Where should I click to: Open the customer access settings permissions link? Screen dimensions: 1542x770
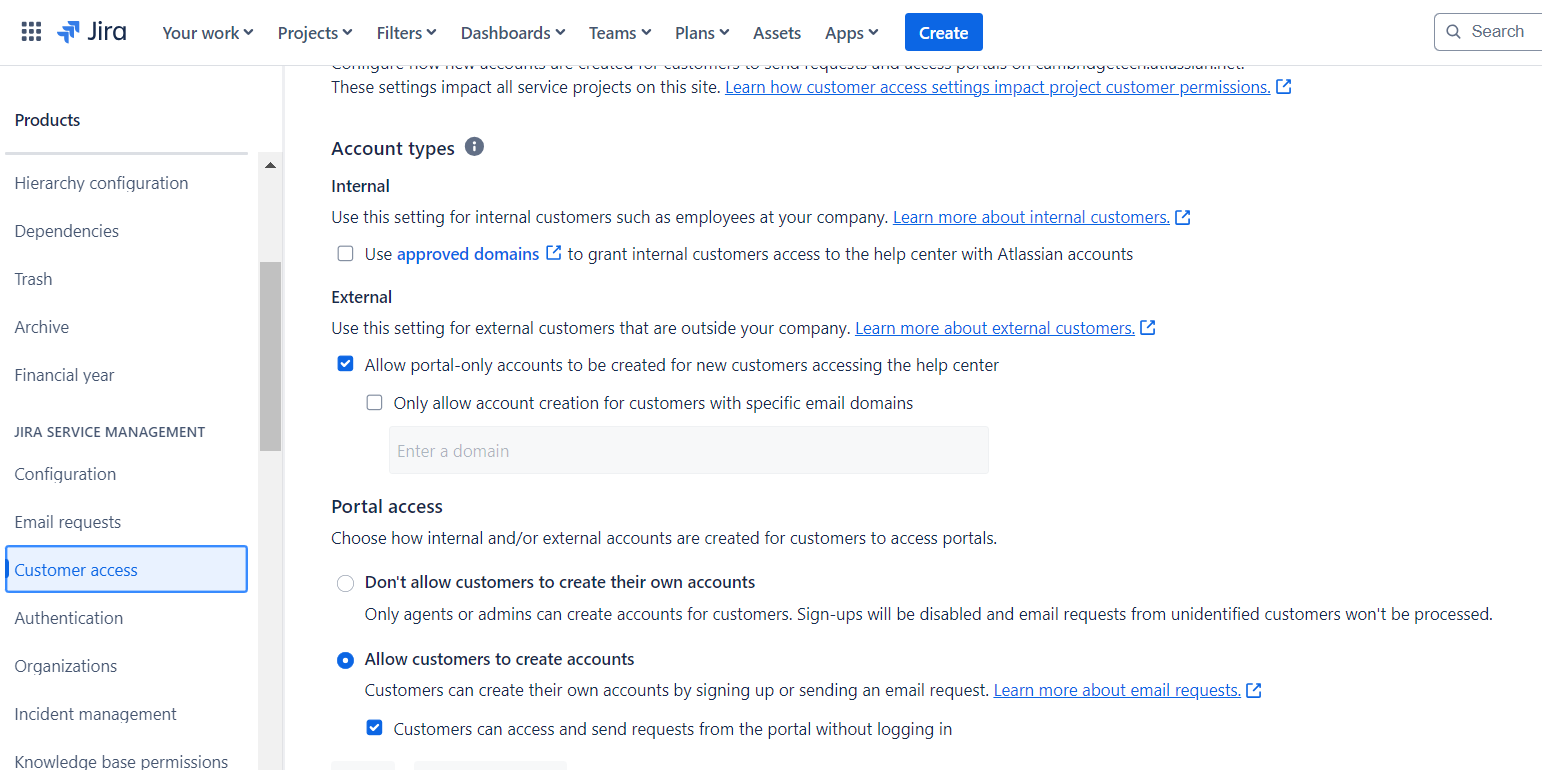point(999,87)
